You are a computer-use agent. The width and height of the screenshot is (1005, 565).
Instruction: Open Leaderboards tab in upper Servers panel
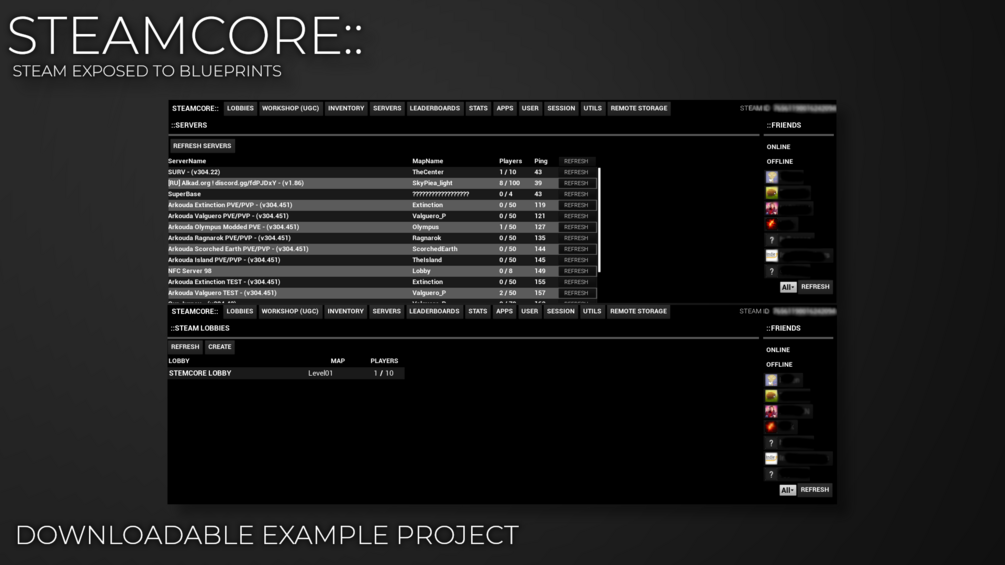(x=435, y=108)
